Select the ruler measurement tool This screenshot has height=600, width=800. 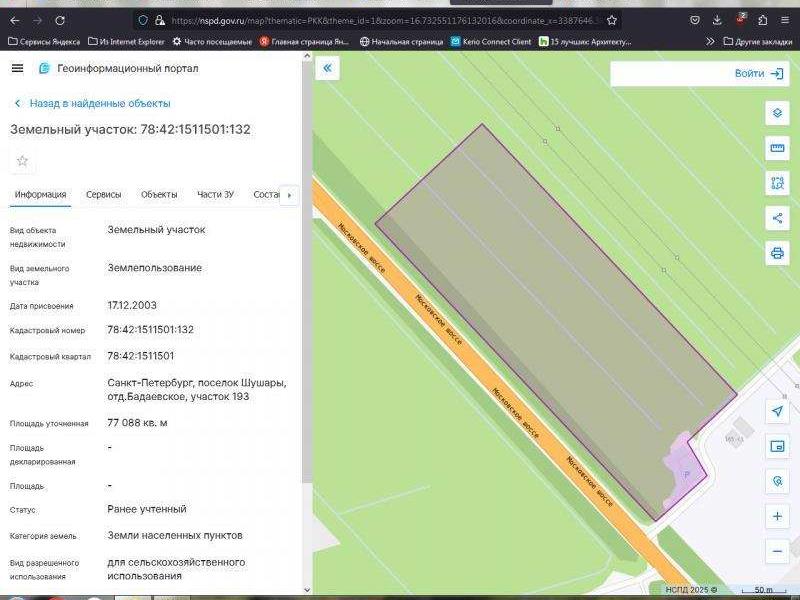click(777, 148)
